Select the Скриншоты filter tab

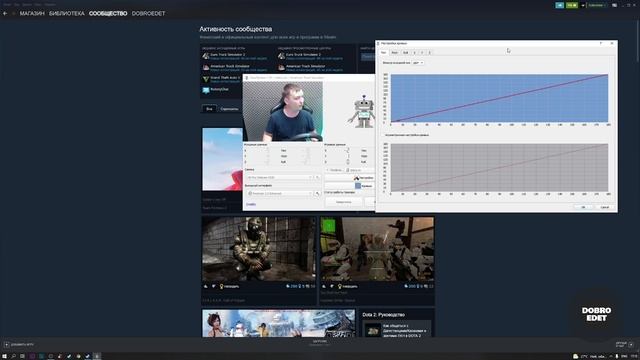click(229, 109)
